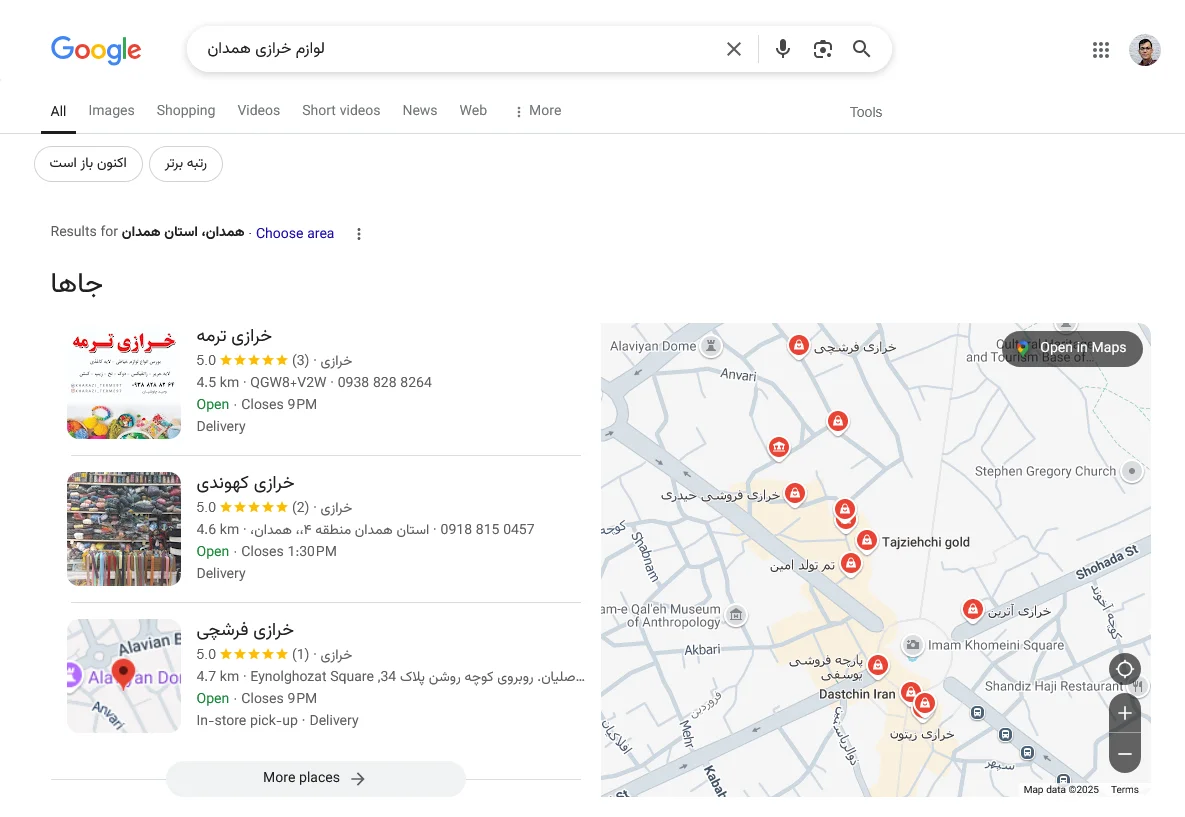Click the Museum of Anthropology marker icon
The width and height of the screenshot is (1185, 817).
736,614
